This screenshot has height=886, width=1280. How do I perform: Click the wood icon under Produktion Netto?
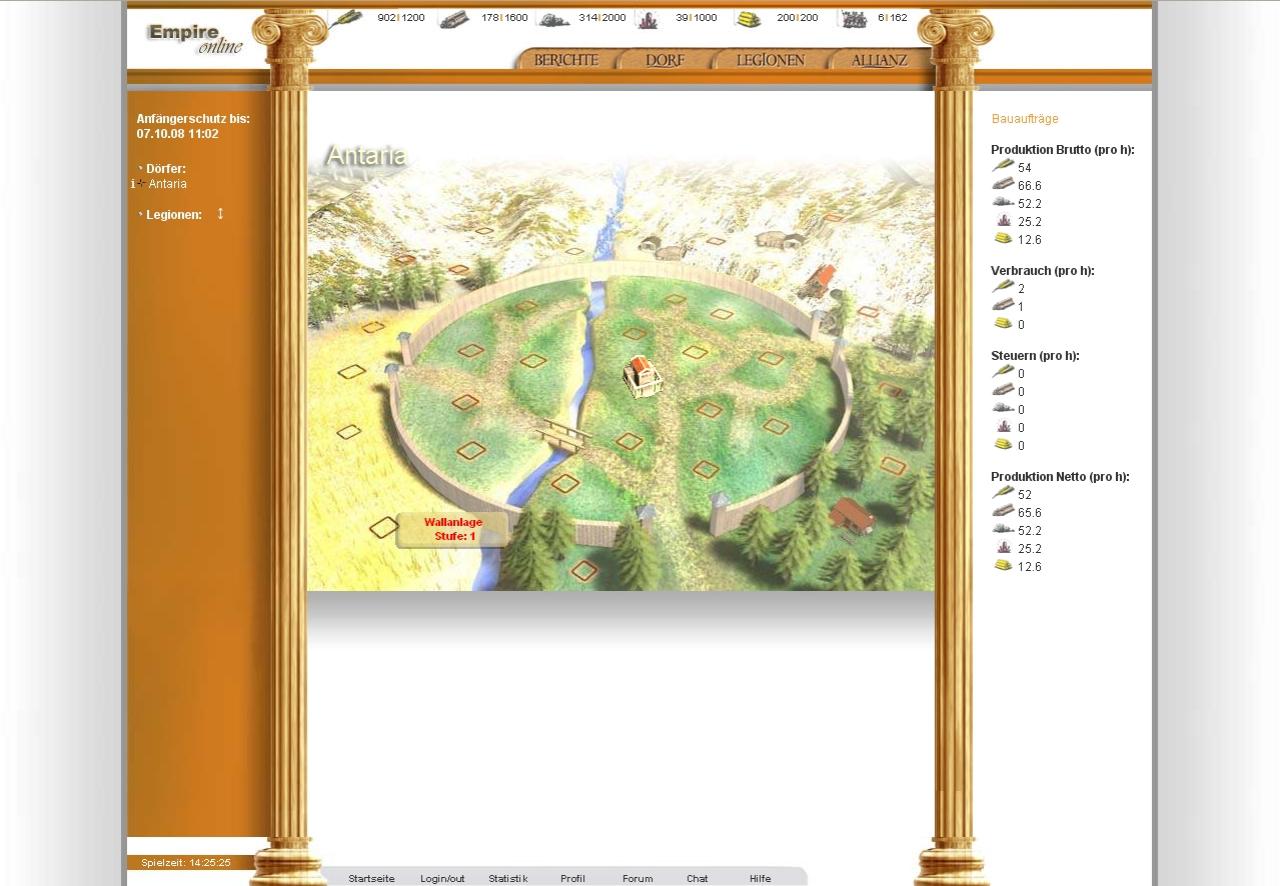[1003, 511]
